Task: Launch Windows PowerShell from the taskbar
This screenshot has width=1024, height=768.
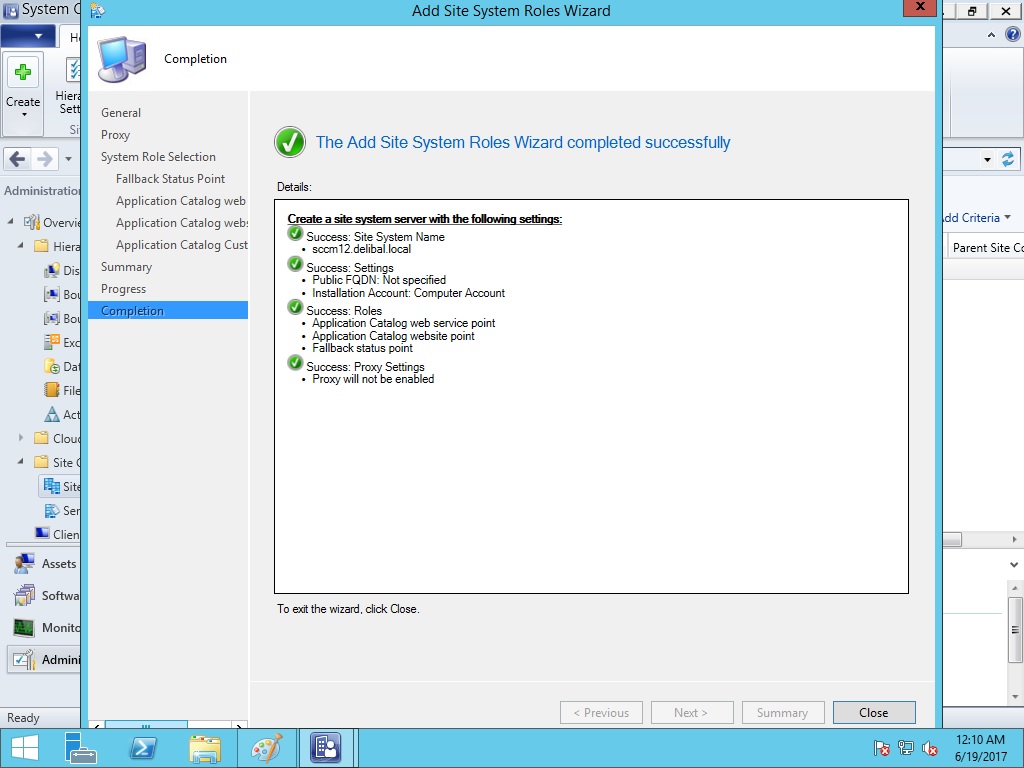Action: pos(143,747)
